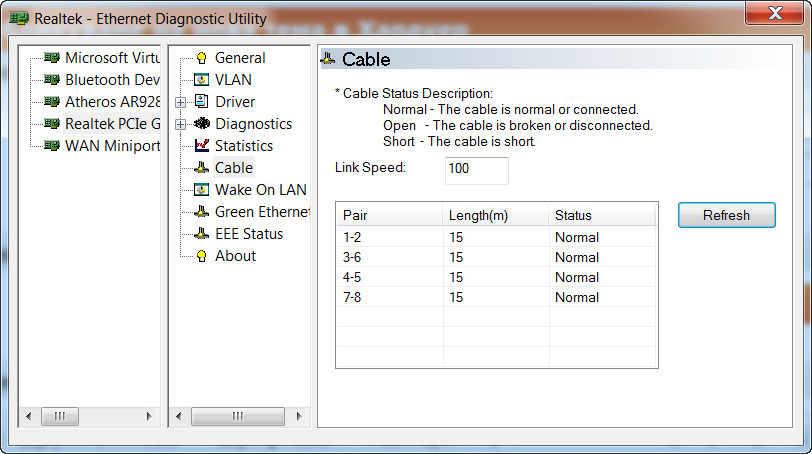Select the pair 1-2 row
This screenshot has width=812, height=454.
pos(496,237)
